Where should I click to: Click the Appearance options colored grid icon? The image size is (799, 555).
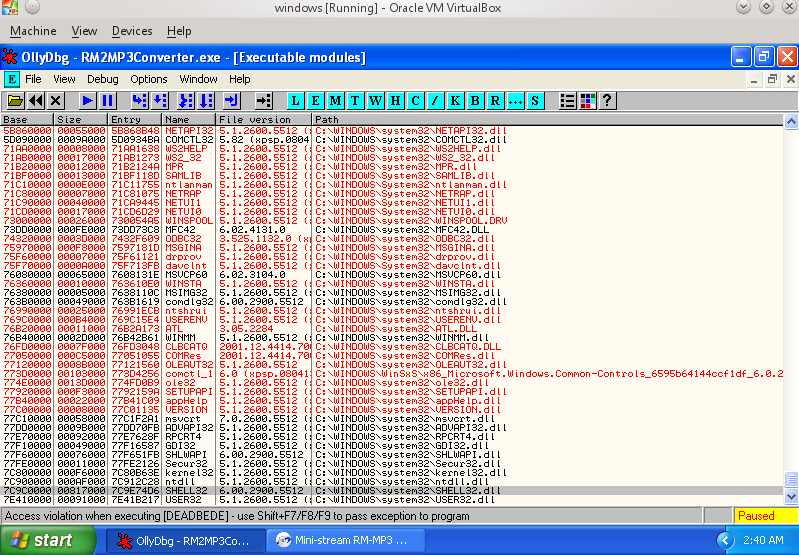coord(588,101)
